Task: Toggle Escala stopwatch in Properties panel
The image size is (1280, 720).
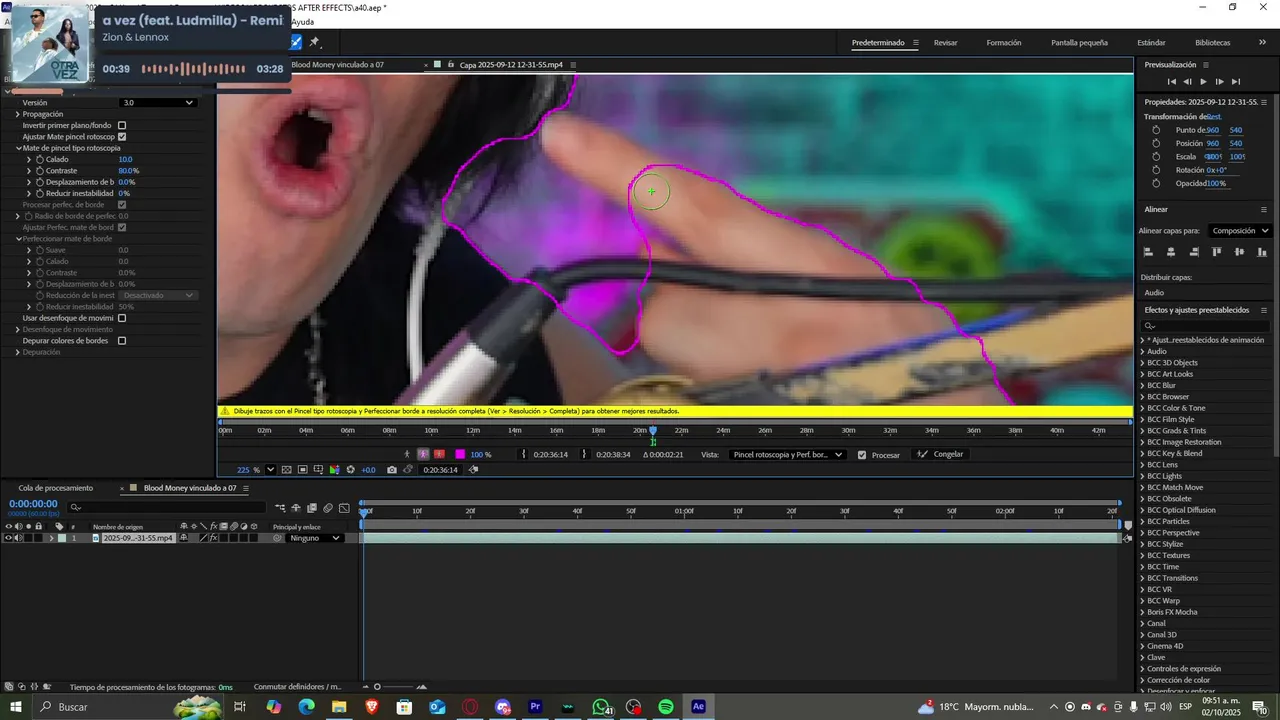Action: click(x=1157, y=157)
